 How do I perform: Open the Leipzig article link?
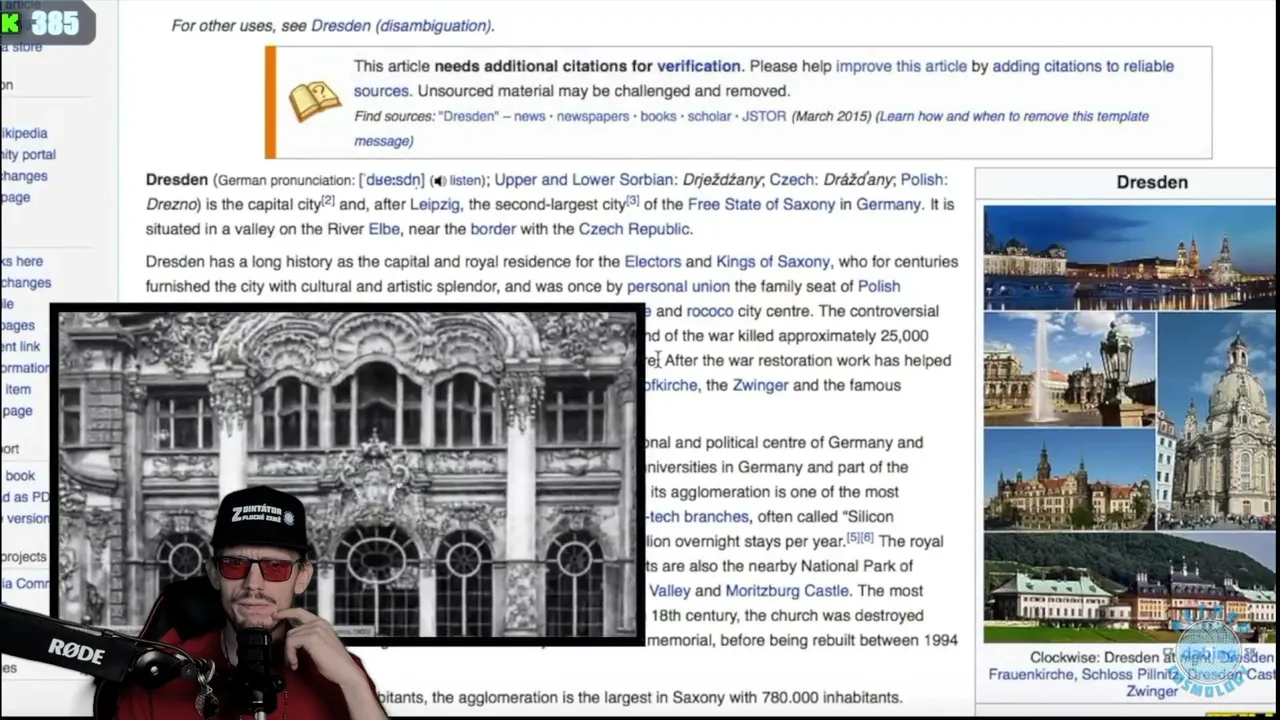point(435,204)
